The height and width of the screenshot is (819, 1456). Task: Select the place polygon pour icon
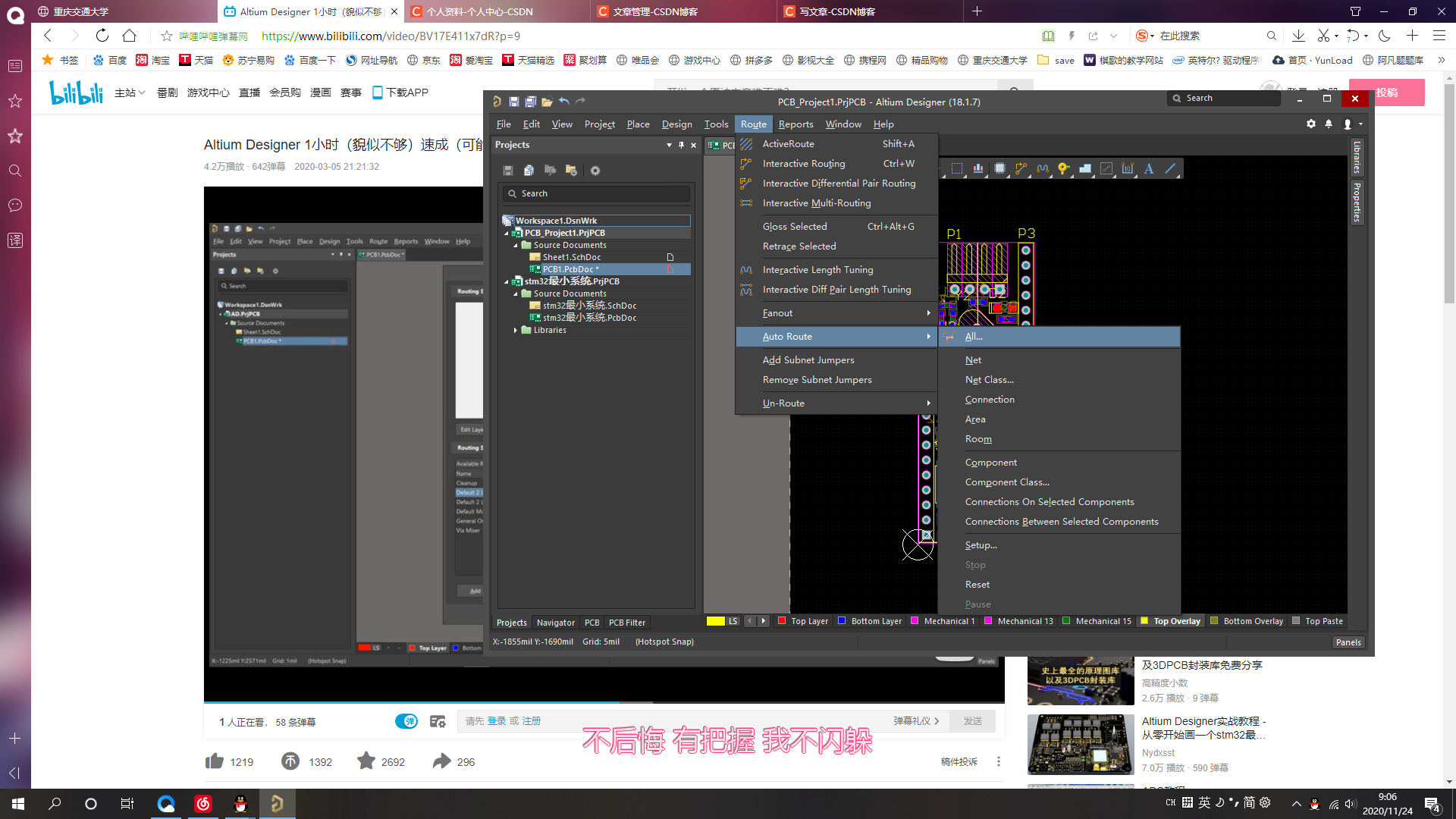1085,169
